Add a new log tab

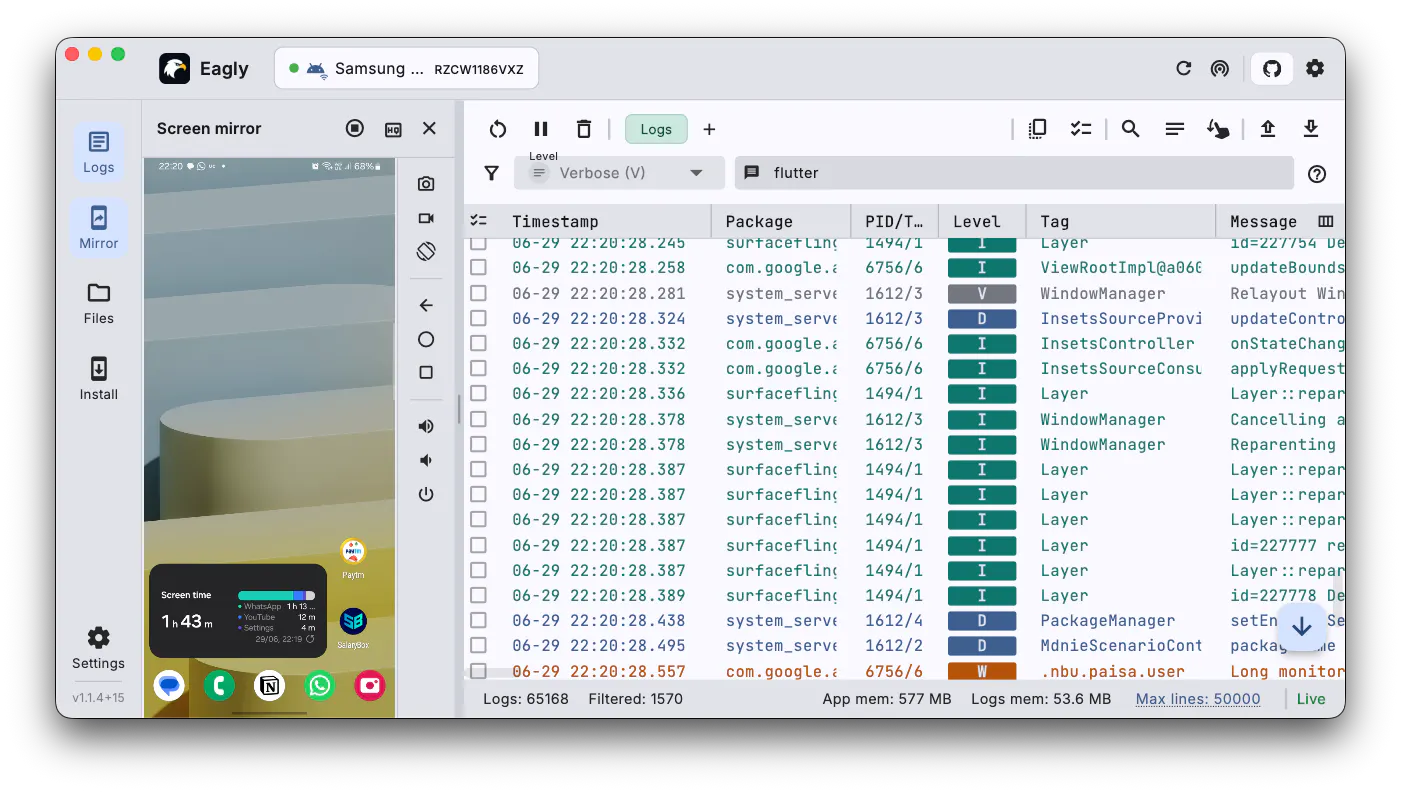tap(709, 129)
